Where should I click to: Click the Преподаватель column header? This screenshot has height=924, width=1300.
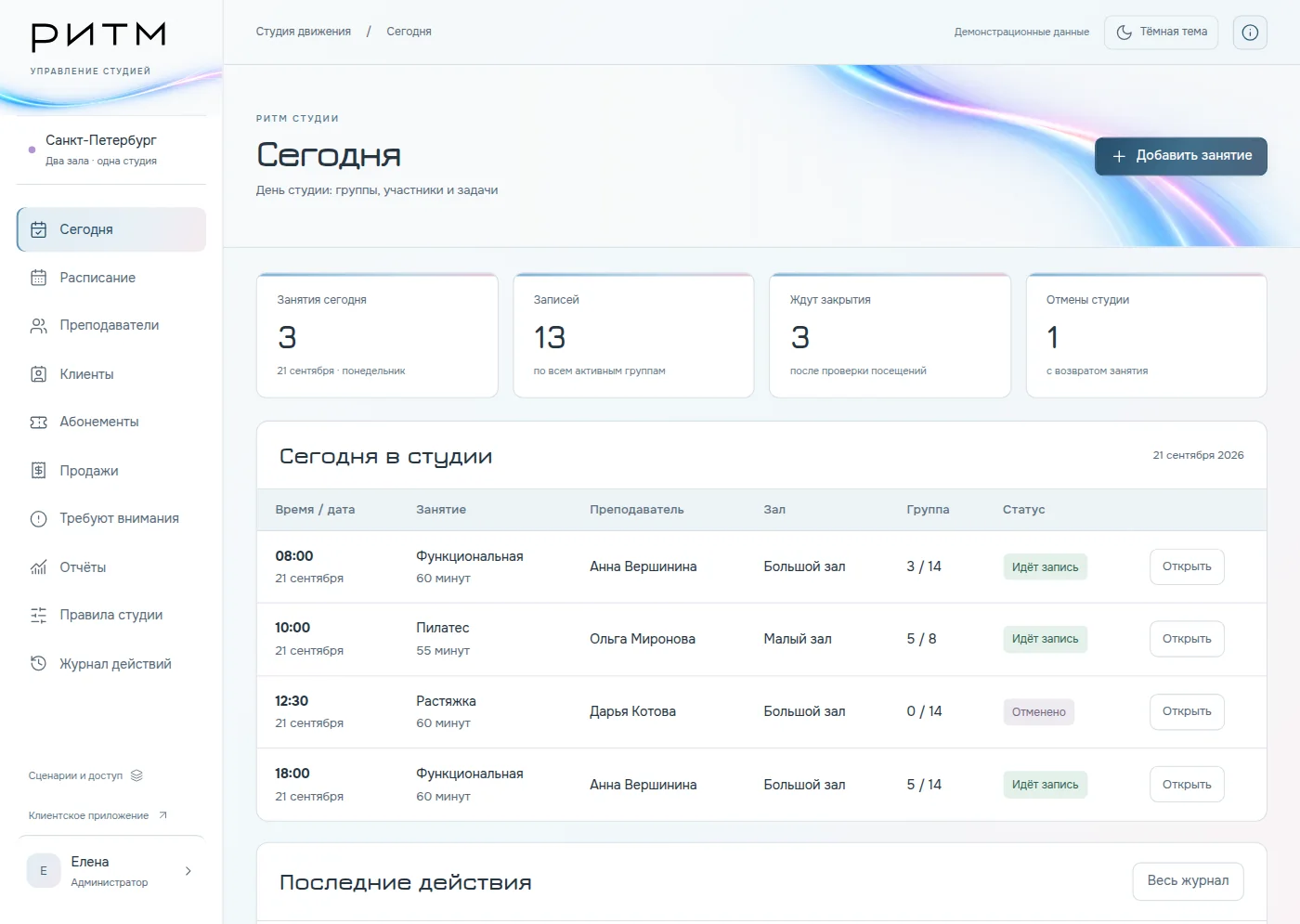click(x=637, y=510)
